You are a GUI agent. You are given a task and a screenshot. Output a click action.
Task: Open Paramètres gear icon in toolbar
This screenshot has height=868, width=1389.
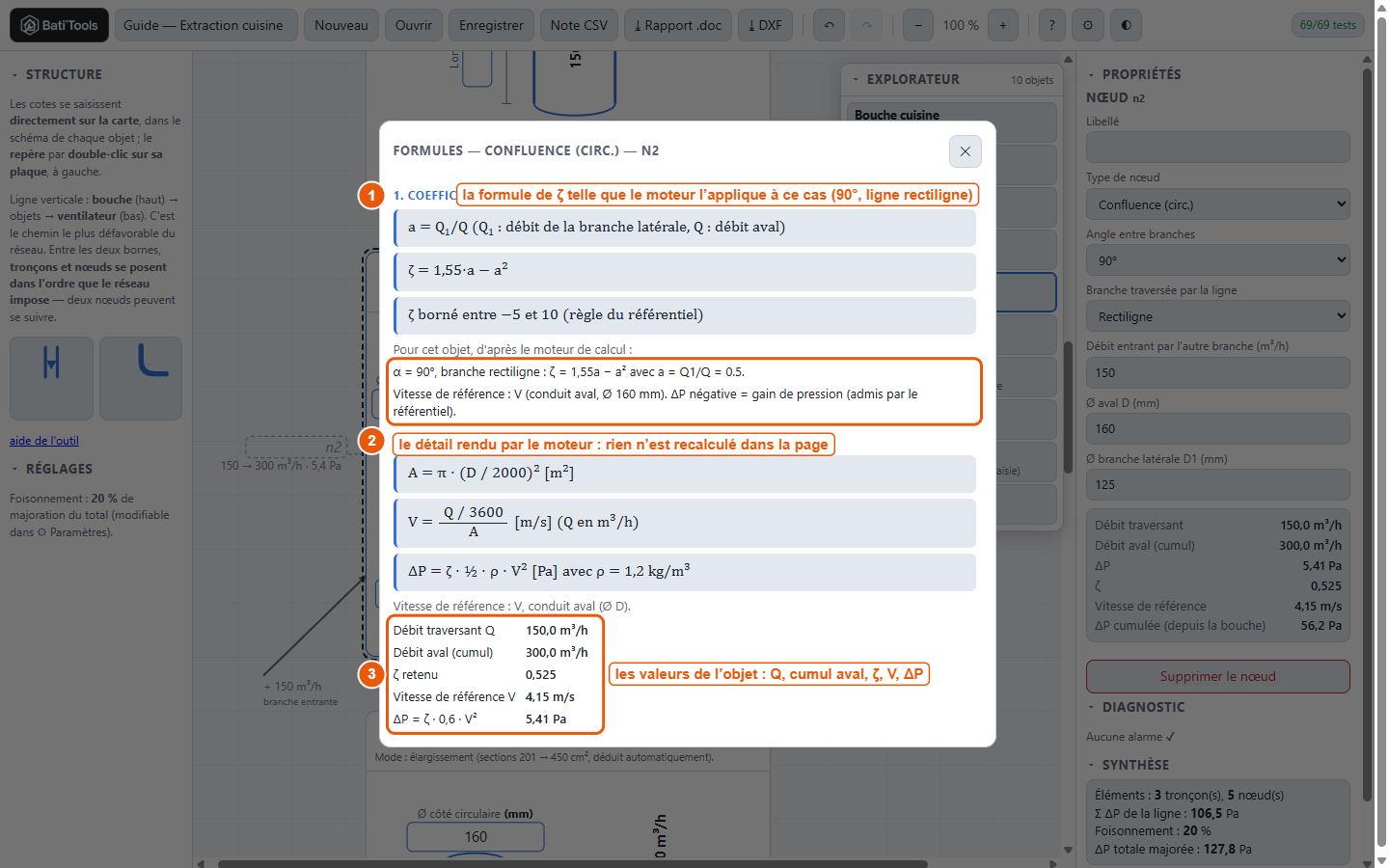[1088, 25]
